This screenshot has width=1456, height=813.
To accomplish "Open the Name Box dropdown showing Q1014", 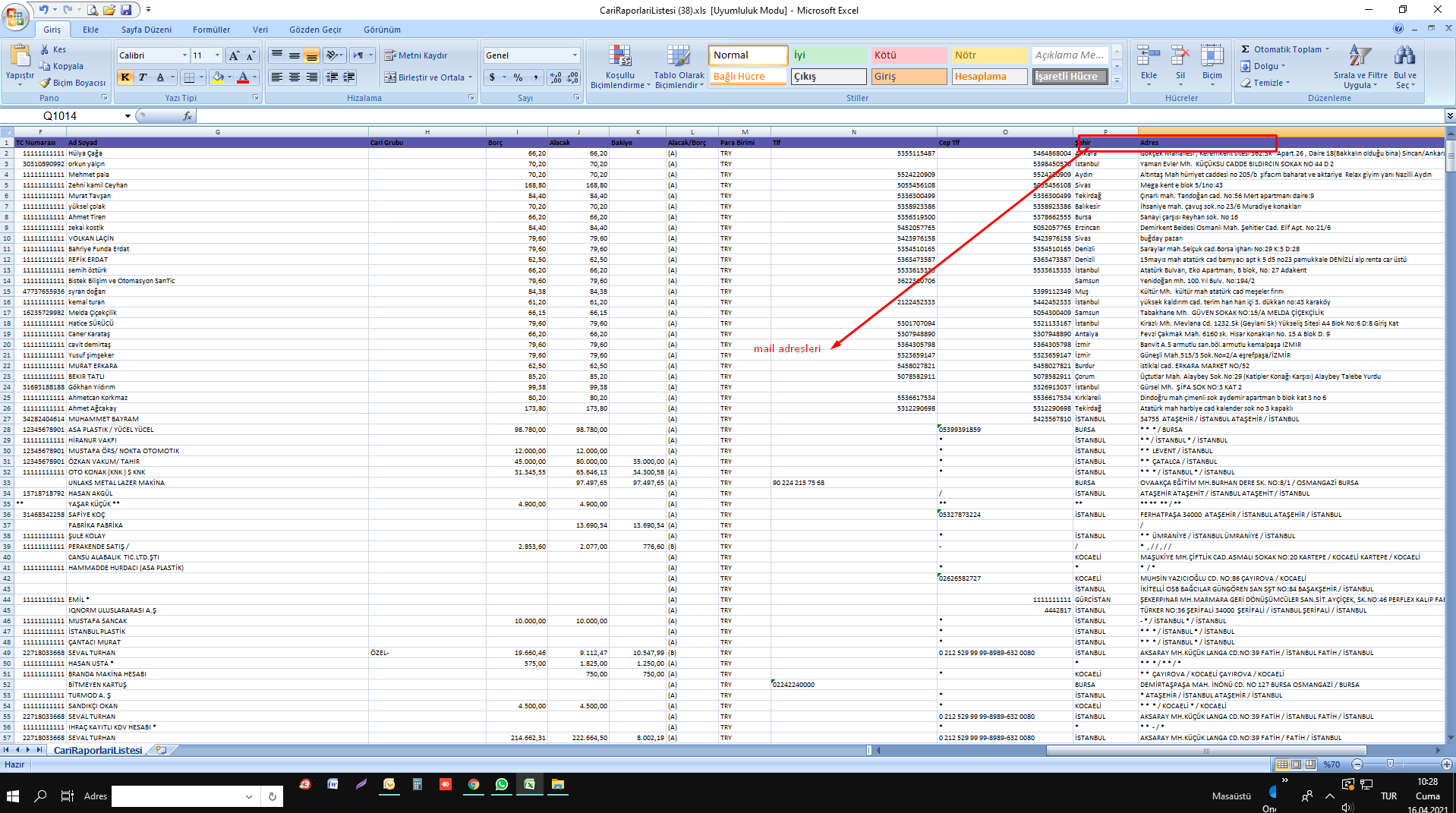I will point(128,116).
